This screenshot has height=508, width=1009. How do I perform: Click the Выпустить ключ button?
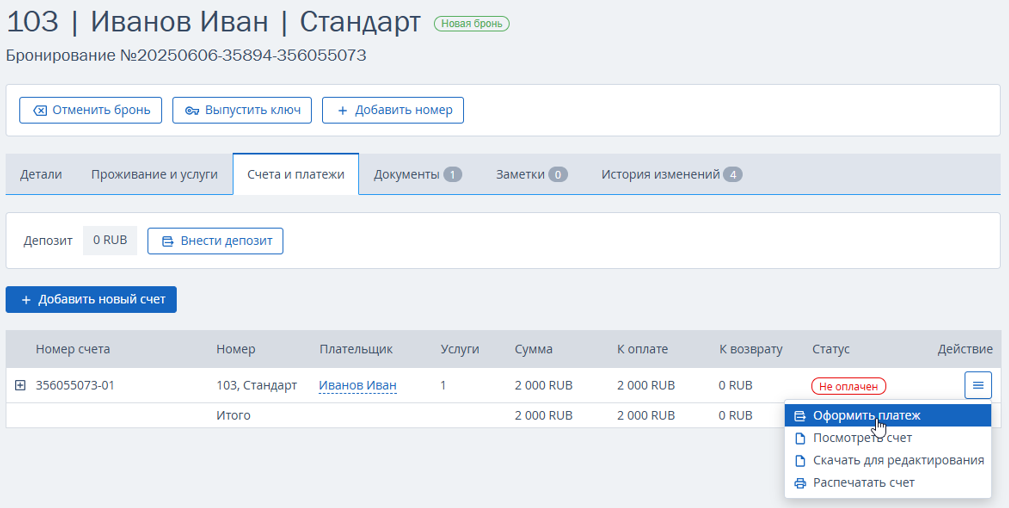(242, 110)
